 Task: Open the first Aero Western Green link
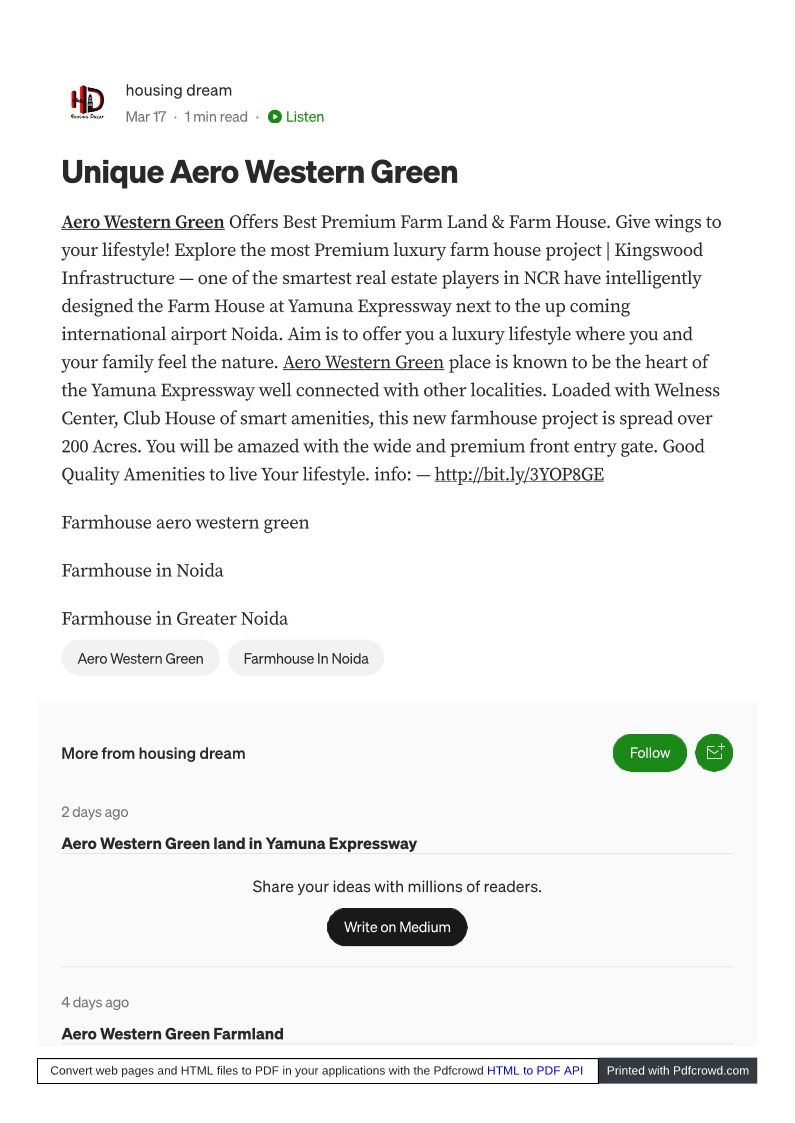click(143, 222)
